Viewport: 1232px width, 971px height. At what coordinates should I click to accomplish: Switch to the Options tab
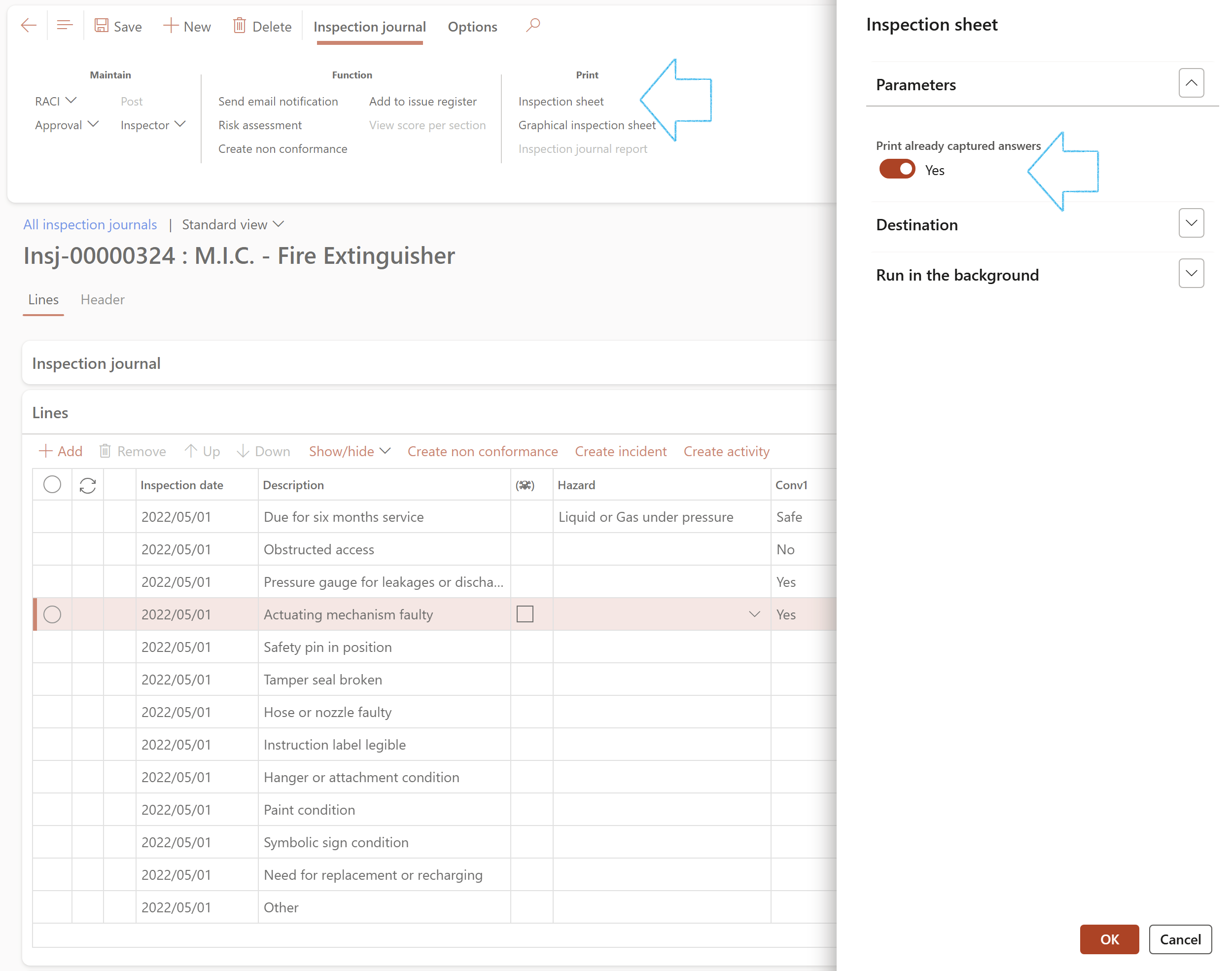tap(472, 27)
